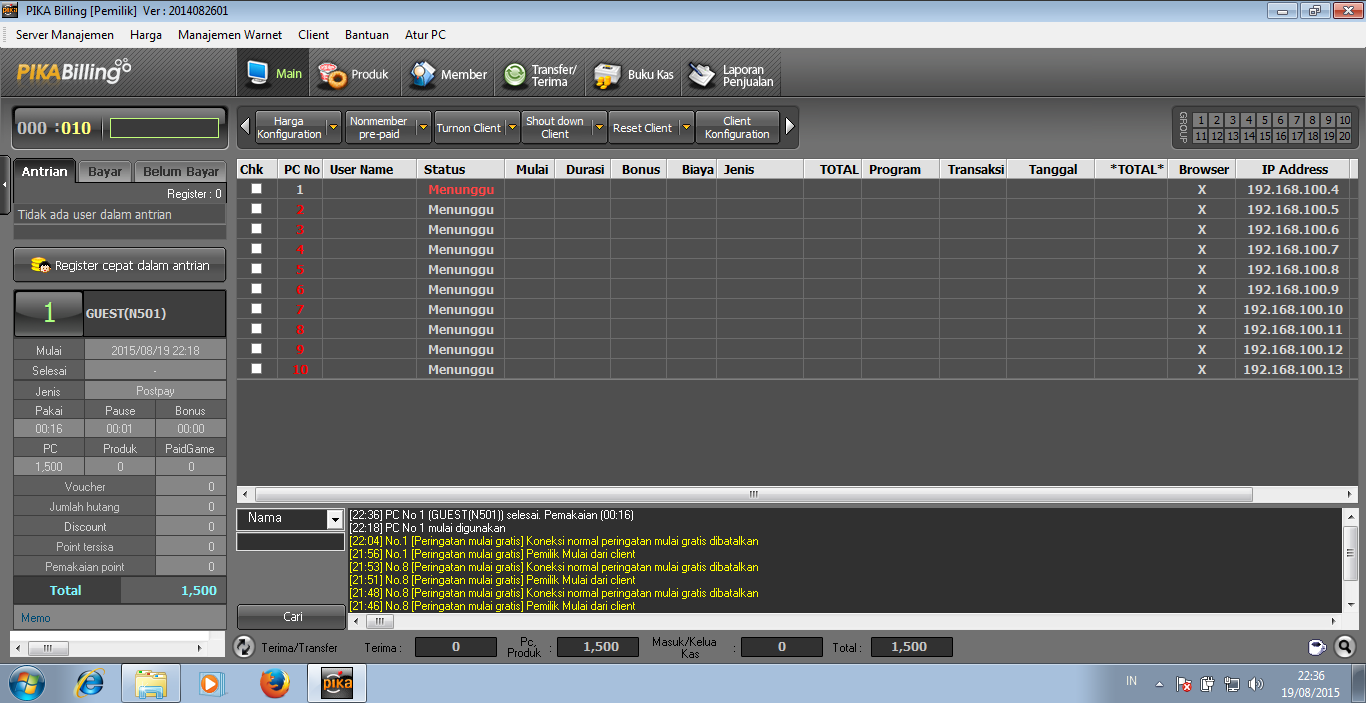
Task: Select group number 20 in the GROUP grid
Action: (1345, 136)
